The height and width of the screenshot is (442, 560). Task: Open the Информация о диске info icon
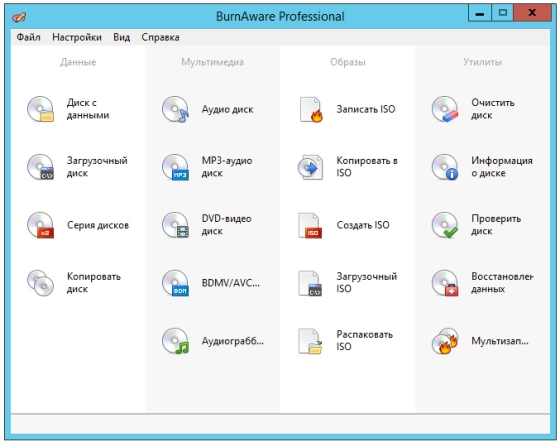click(445, 167)
